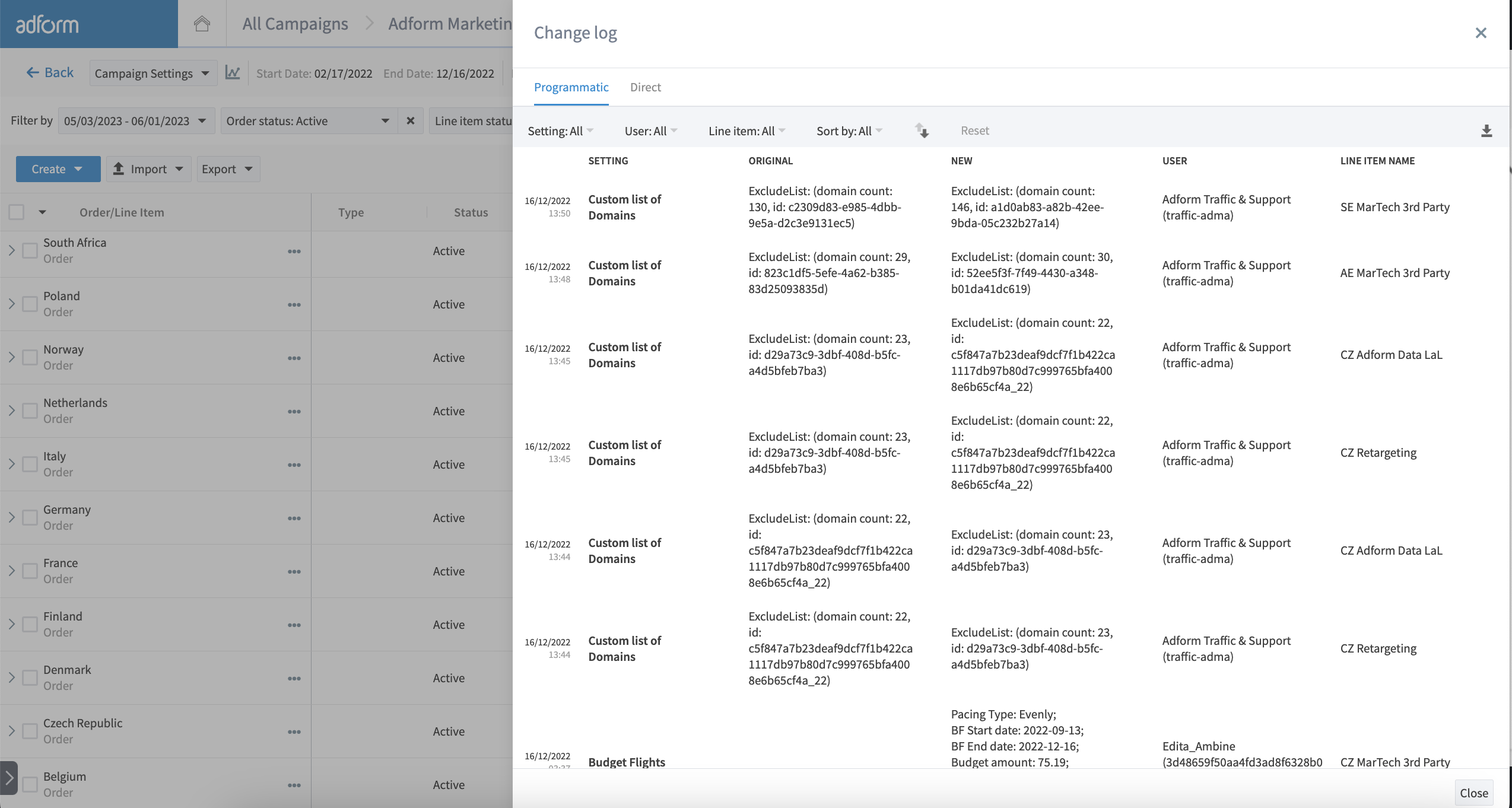Viewport: 1512px width, 808px height.
Task: Close the Change log panel with the X
Action: pos(1481,33)
